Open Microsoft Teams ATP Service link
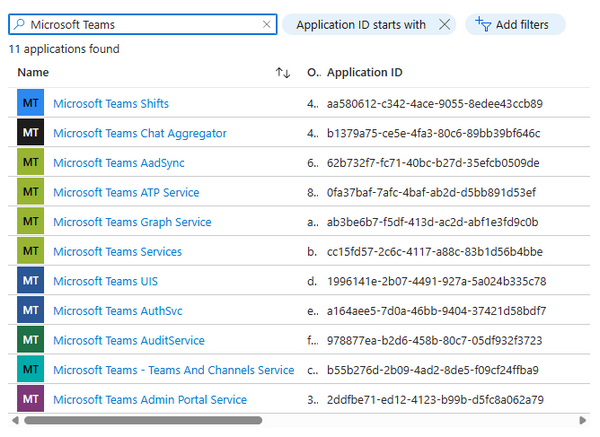 [126, 192]
